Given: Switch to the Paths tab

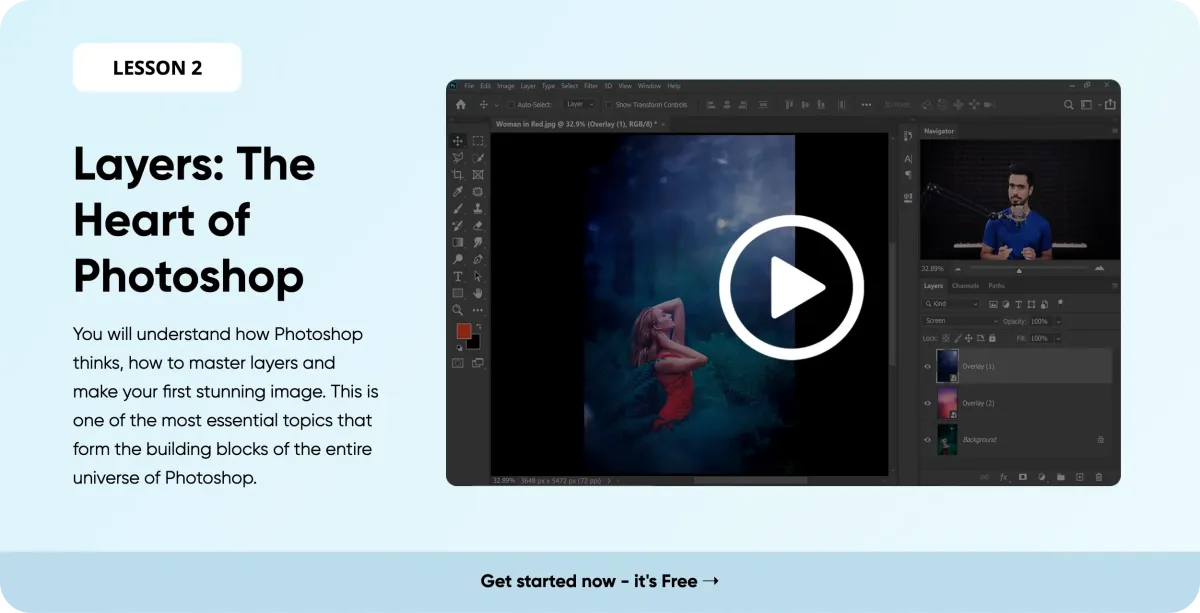Looking at the screenshot, I should [996, 286].
